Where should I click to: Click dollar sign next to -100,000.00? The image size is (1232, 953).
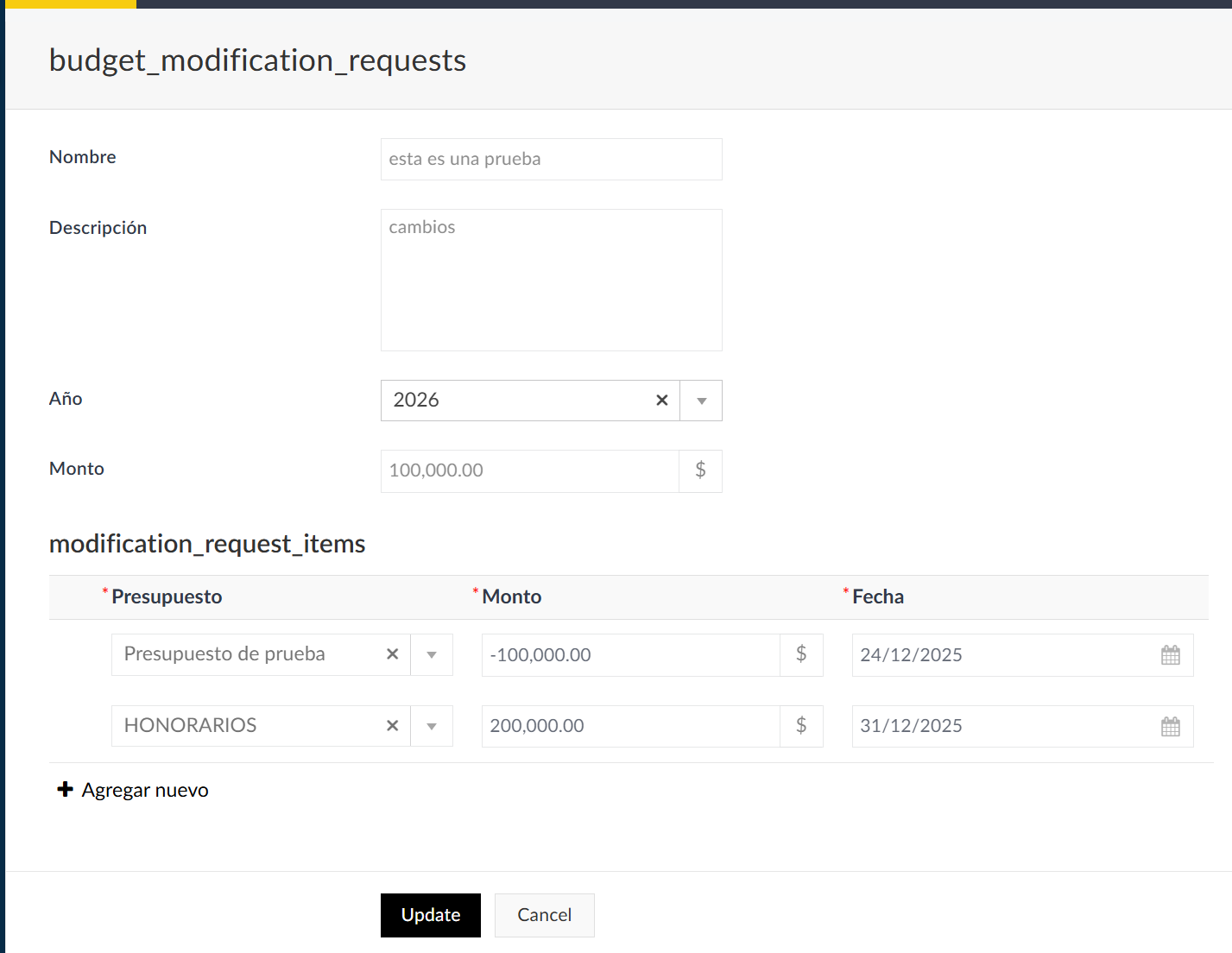click(x=801, y=654)
